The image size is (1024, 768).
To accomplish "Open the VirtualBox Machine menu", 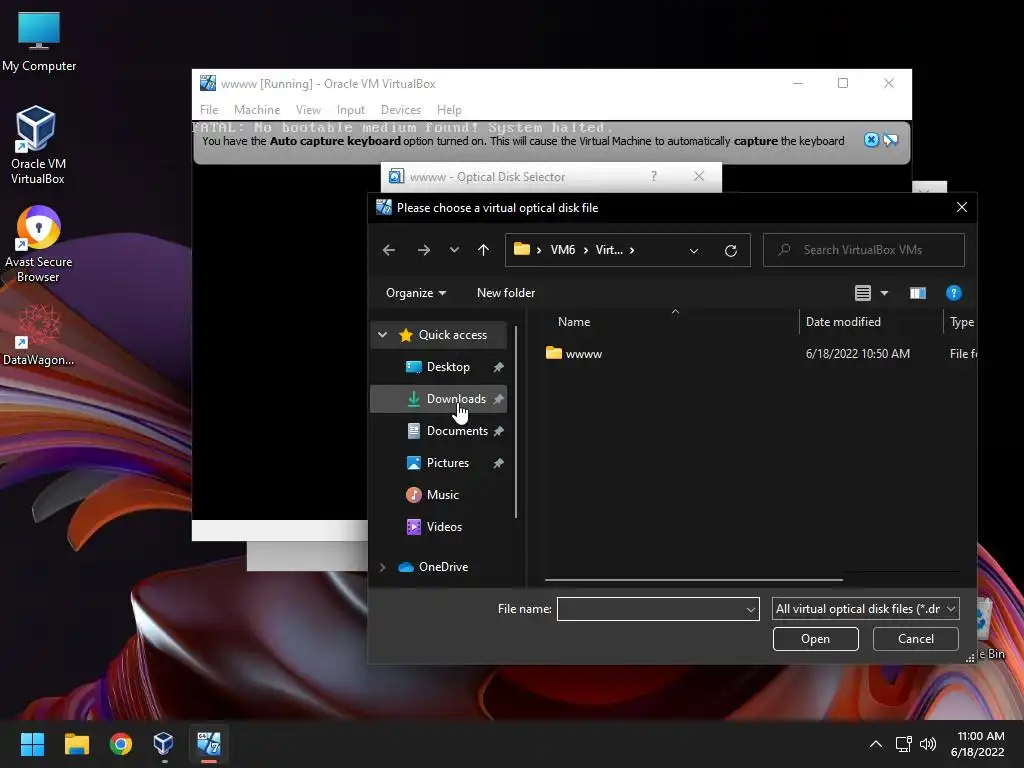I will pyautogui.click(x=257, y=110).
